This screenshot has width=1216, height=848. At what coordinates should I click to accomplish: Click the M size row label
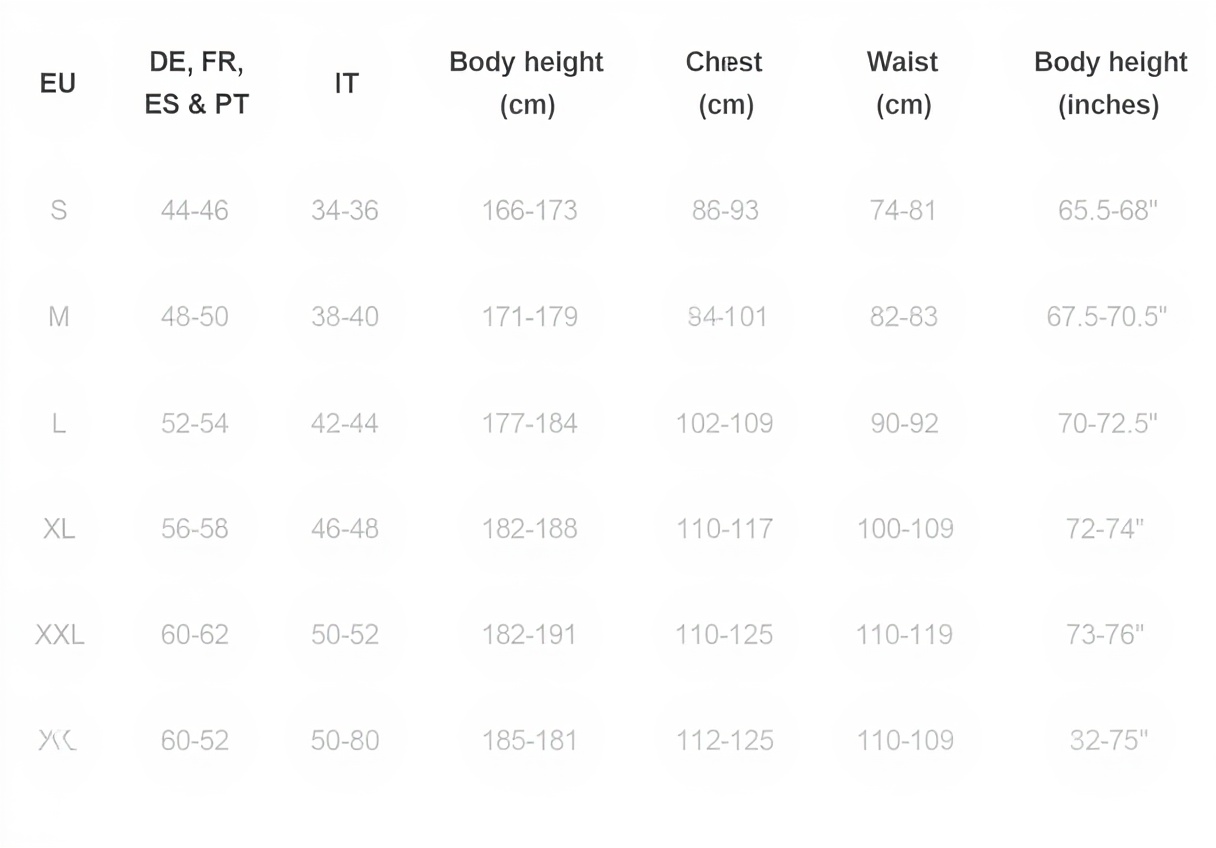pyautogui.click(x=59, y=317)
